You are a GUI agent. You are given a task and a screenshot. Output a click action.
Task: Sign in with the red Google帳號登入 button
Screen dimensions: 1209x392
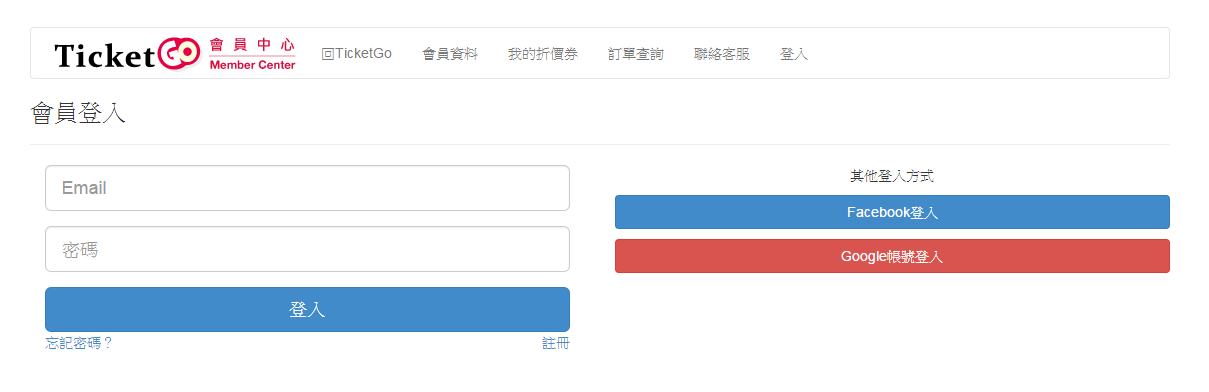[892, 256]
